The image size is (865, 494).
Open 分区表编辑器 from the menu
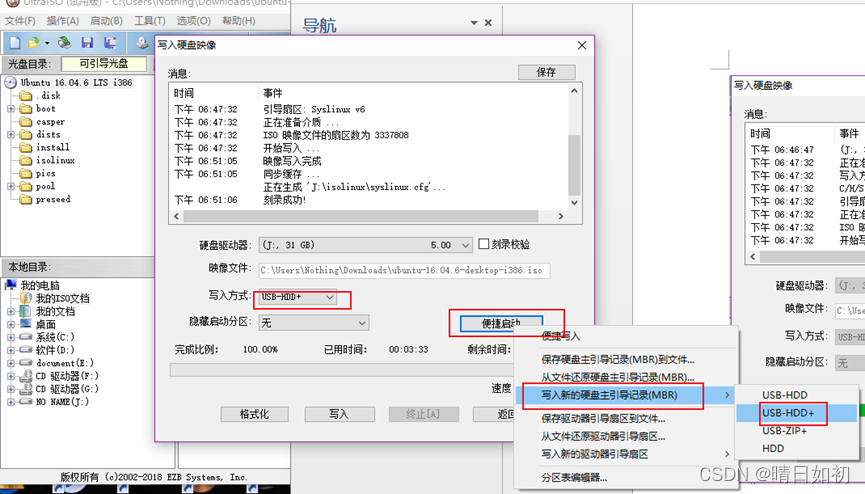(x=626, y=477)
